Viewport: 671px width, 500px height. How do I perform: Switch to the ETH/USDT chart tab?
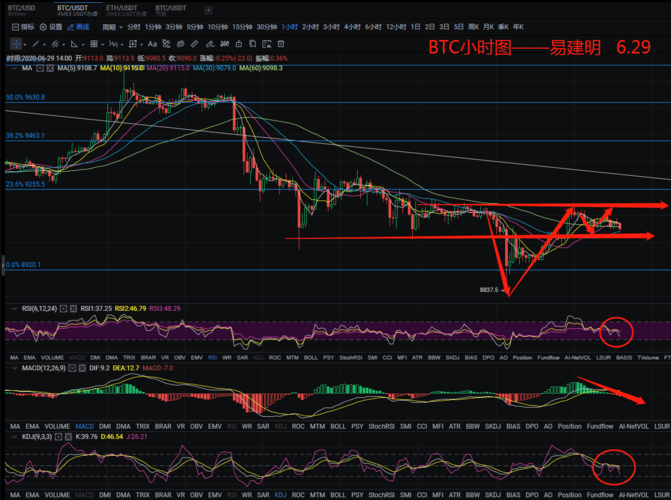pyautogui.click(x=121, y=10)
